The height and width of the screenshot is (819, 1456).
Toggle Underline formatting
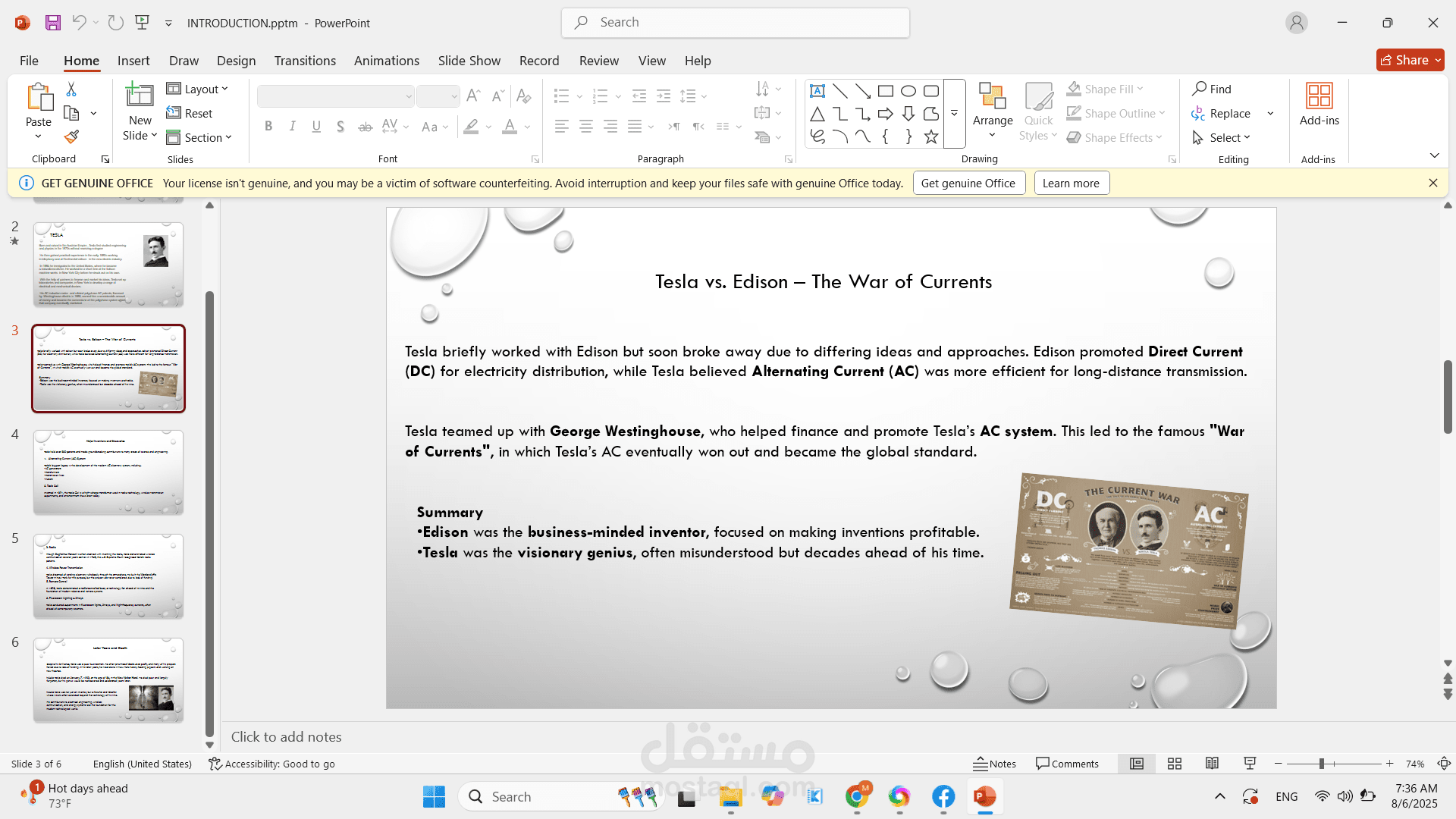click(x=316, y=127)
